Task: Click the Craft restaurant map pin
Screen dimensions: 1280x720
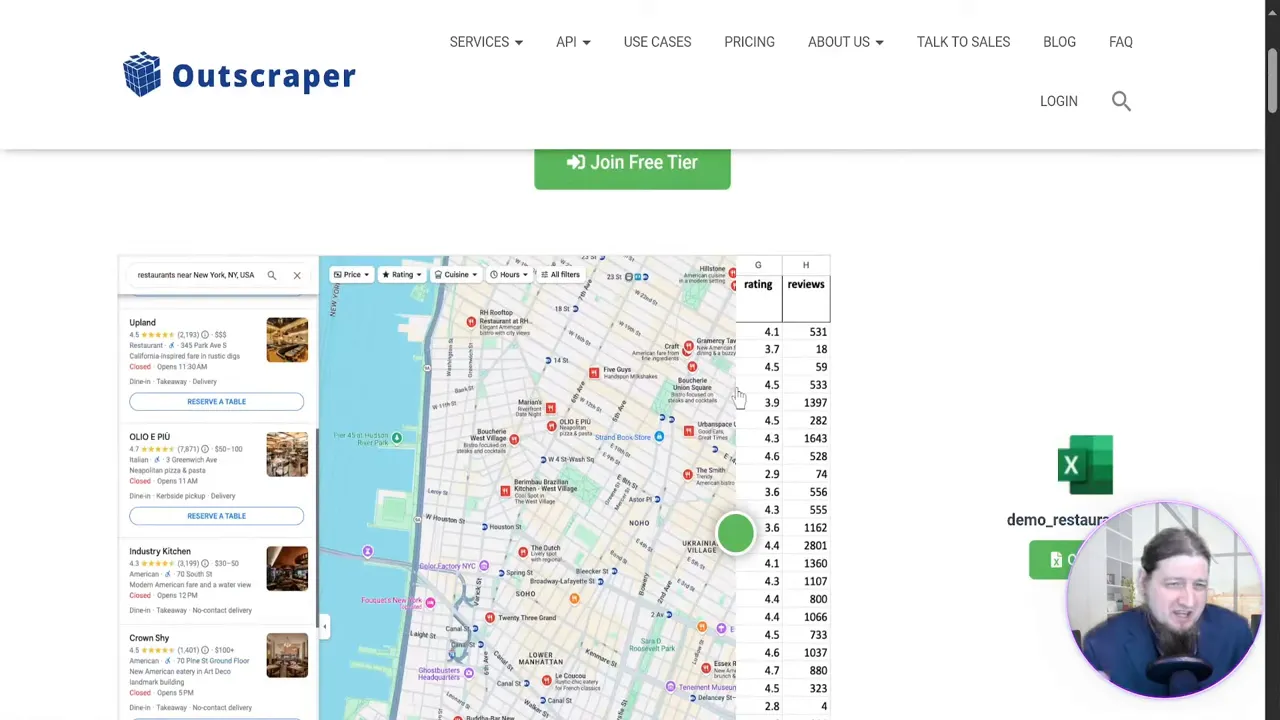Action: tap(688, 347)
